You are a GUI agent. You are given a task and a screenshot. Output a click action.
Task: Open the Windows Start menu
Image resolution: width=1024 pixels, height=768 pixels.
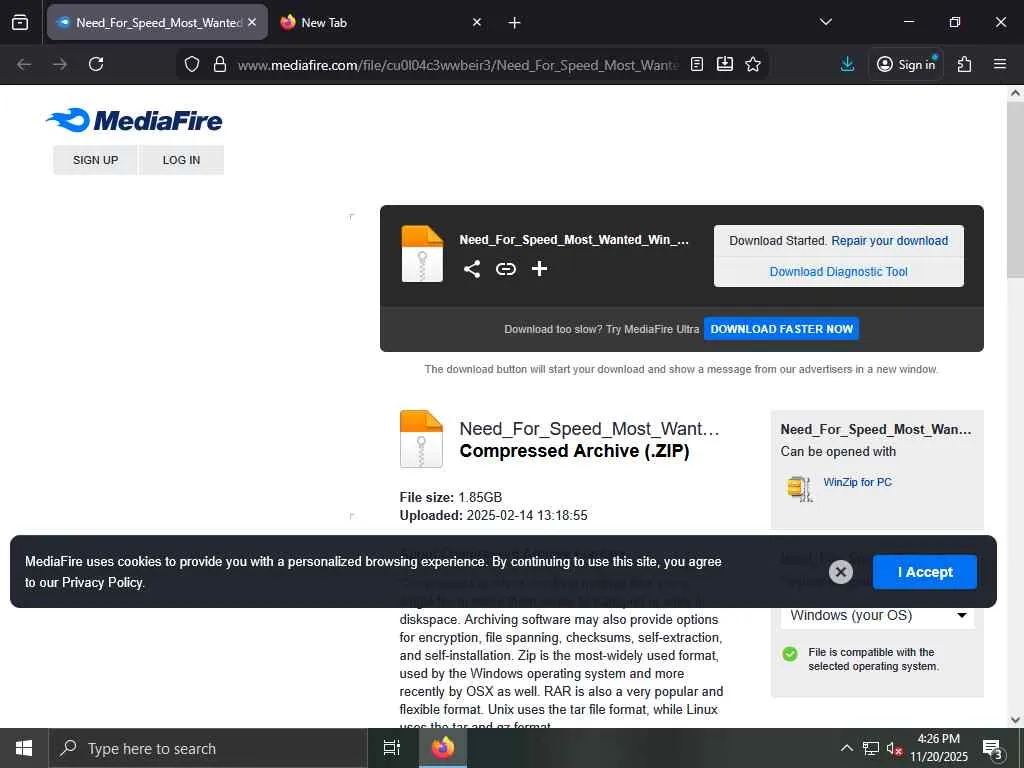click(x=24, y=748)
